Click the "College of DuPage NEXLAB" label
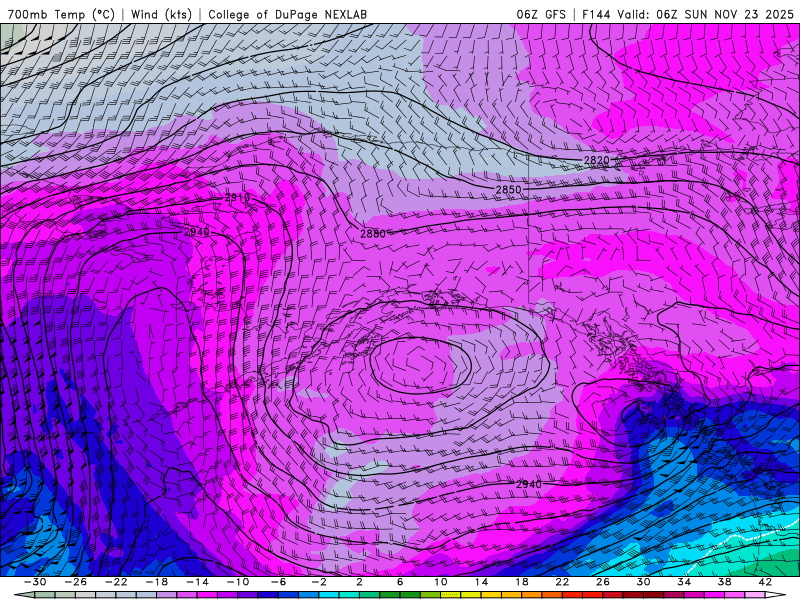Screen dimensions: 800x600 click(287, 14)
